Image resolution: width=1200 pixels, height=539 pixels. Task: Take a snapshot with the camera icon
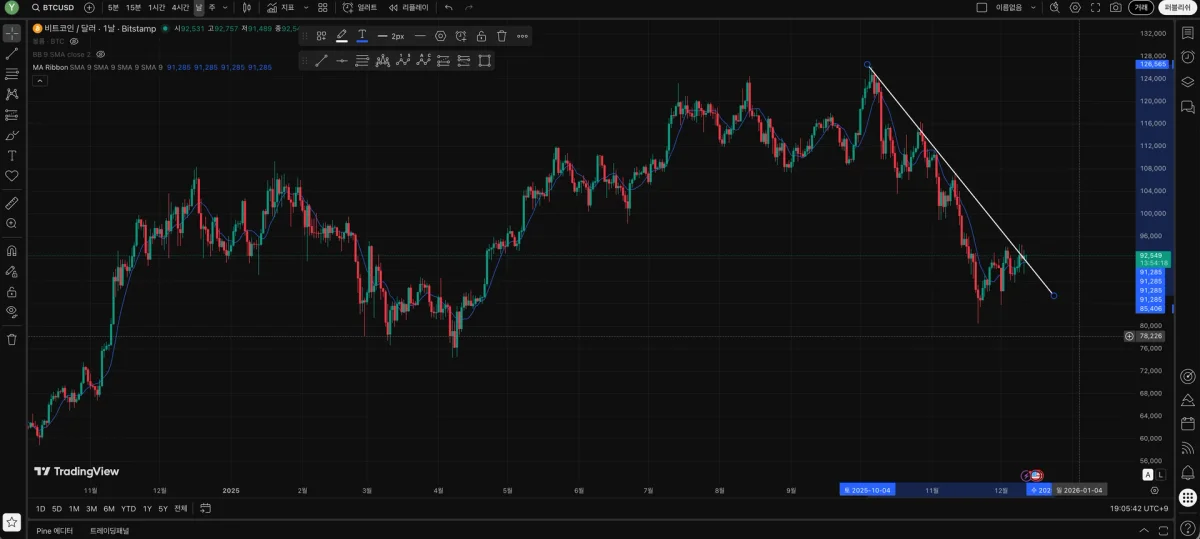coord(1116,7)
